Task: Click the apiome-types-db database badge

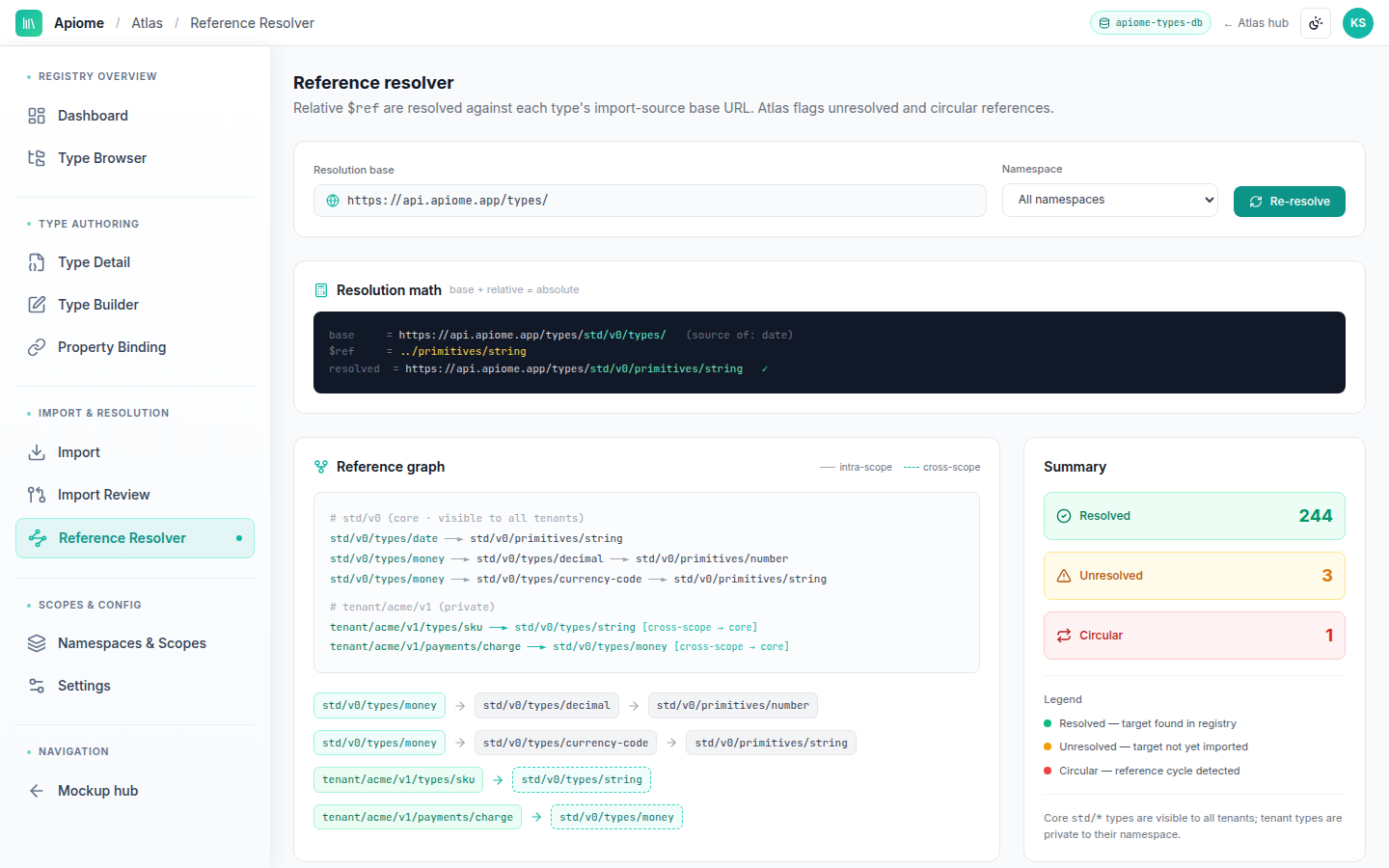Action: [1151, 23]
